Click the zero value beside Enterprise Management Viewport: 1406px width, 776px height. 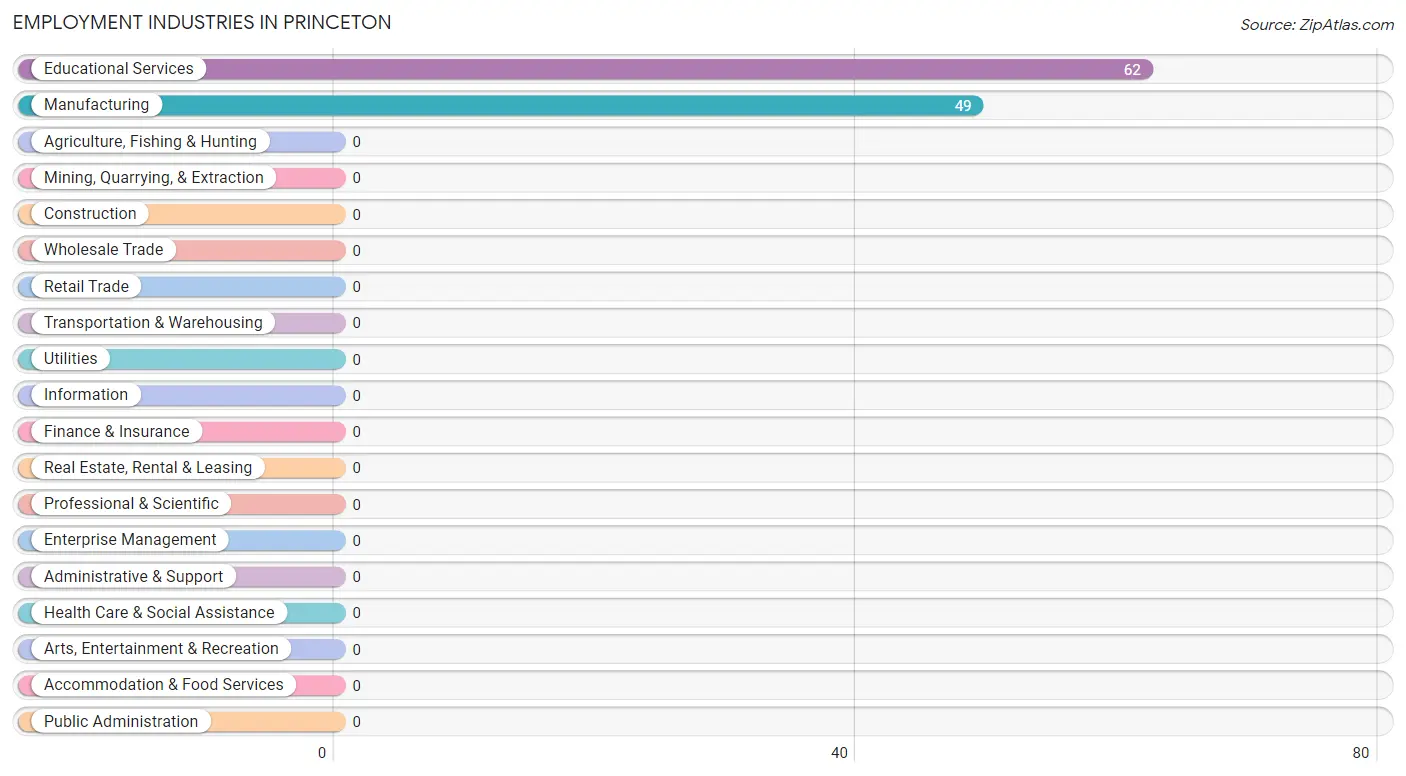tap(356, 541)
